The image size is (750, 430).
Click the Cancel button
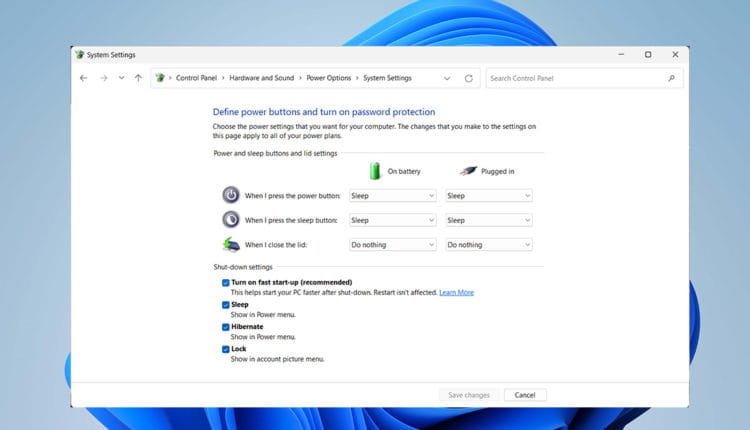[x=525, y=395]
